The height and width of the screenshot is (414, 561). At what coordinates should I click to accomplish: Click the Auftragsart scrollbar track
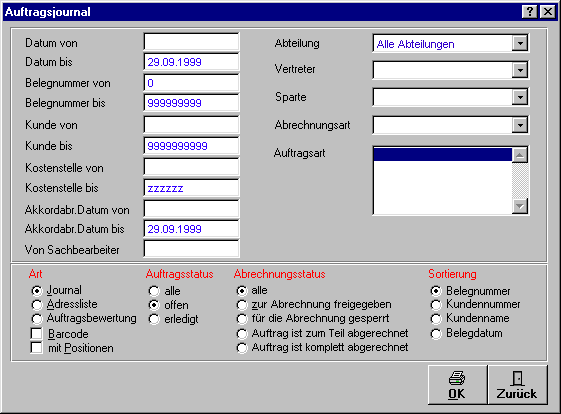click(520, 181)
